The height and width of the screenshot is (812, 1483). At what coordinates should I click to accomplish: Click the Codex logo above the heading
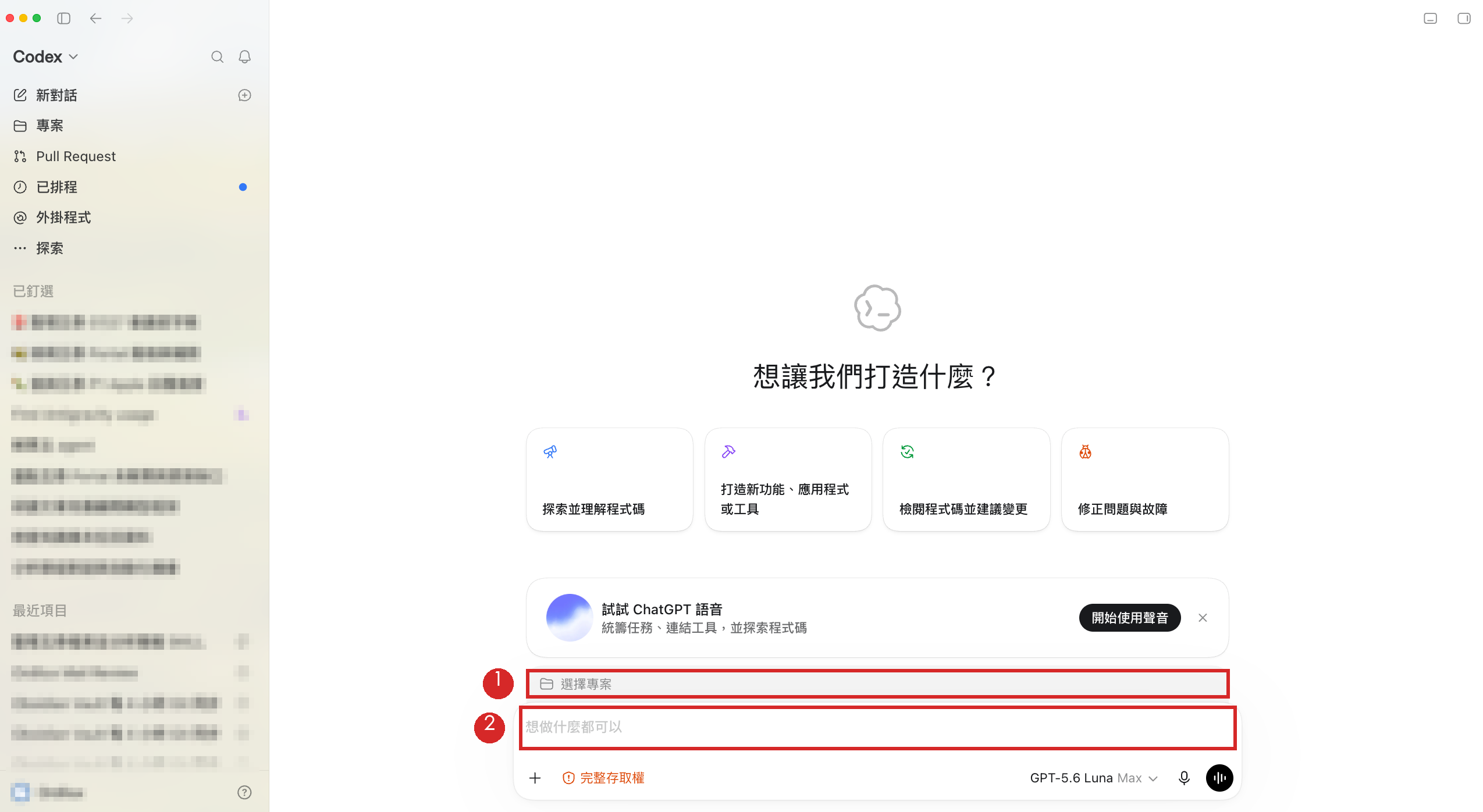coord(877,308)
